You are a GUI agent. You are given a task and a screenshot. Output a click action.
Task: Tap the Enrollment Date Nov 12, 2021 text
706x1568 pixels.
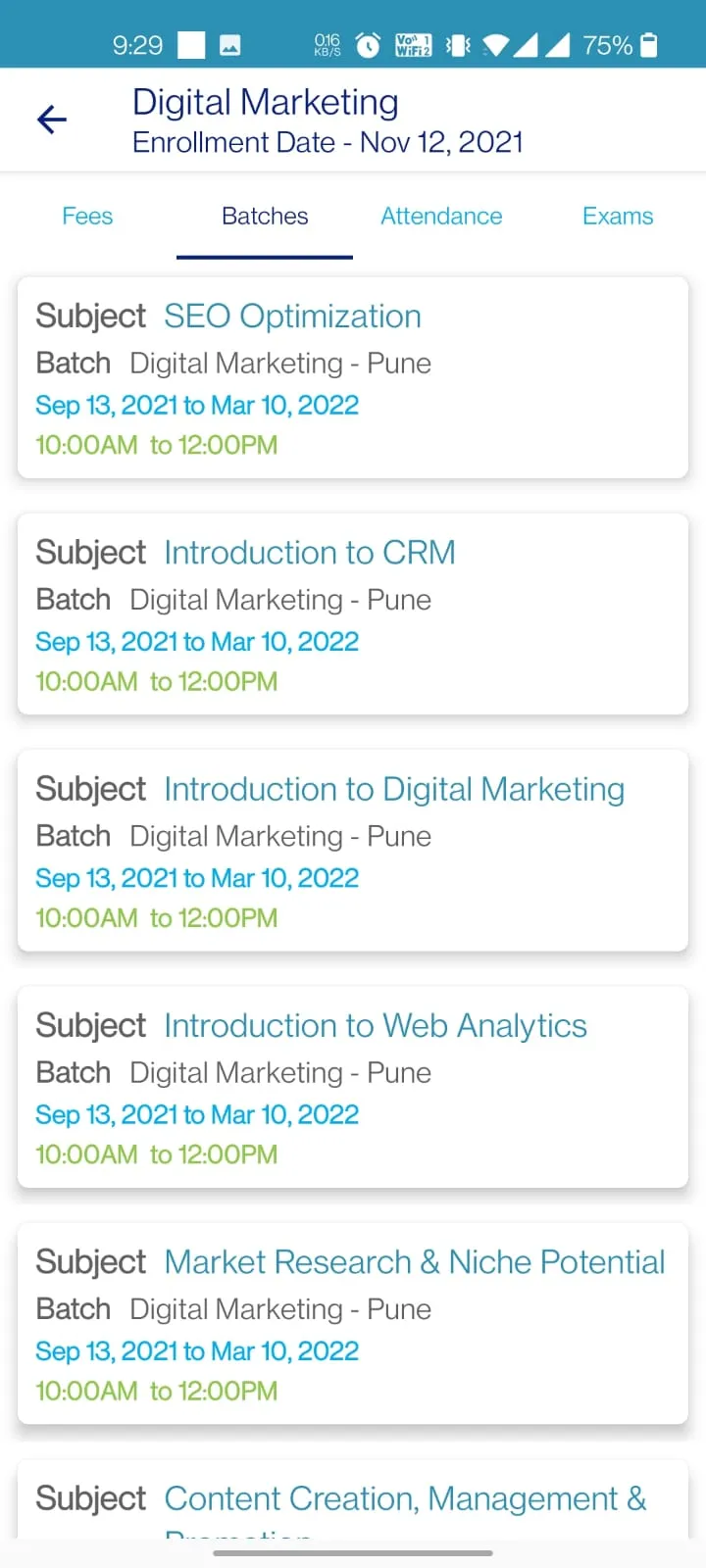coord(328,143)
